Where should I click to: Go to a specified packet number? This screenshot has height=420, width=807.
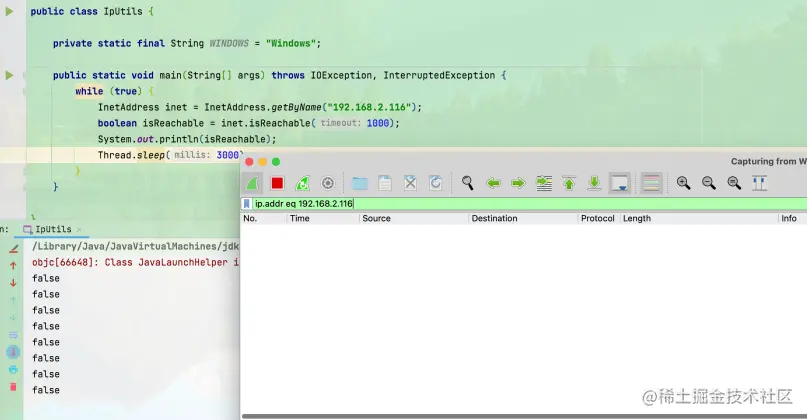point(544,183)
